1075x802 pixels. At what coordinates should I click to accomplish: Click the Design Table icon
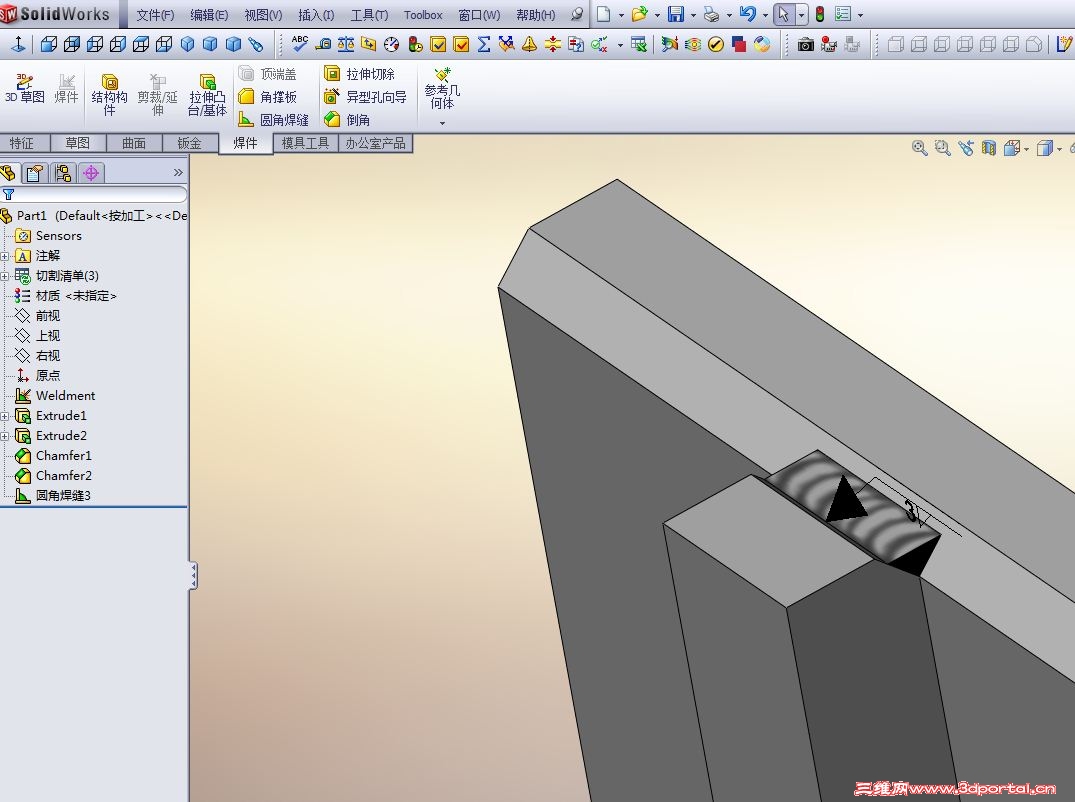(x=638, y=45)
